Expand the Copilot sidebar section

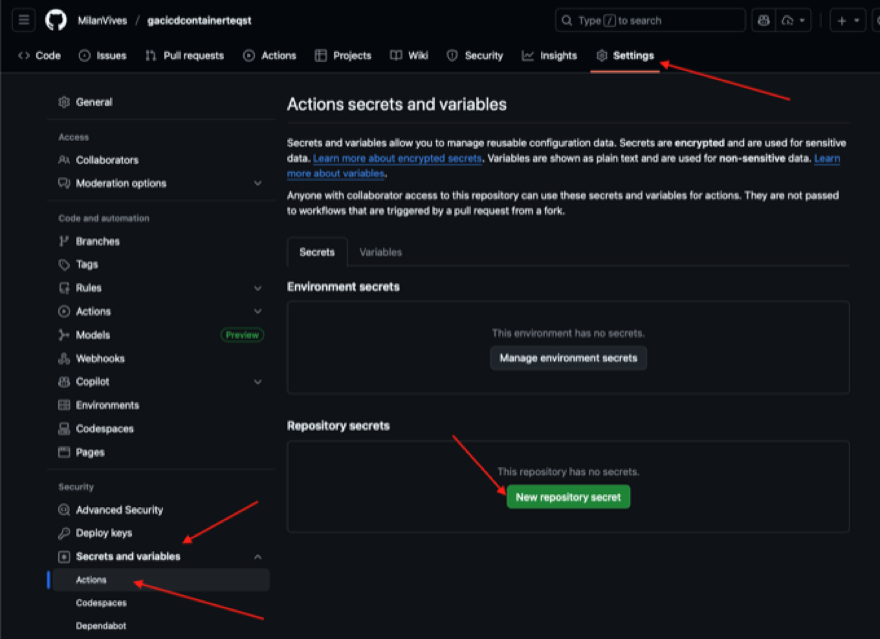pos(258,382)
